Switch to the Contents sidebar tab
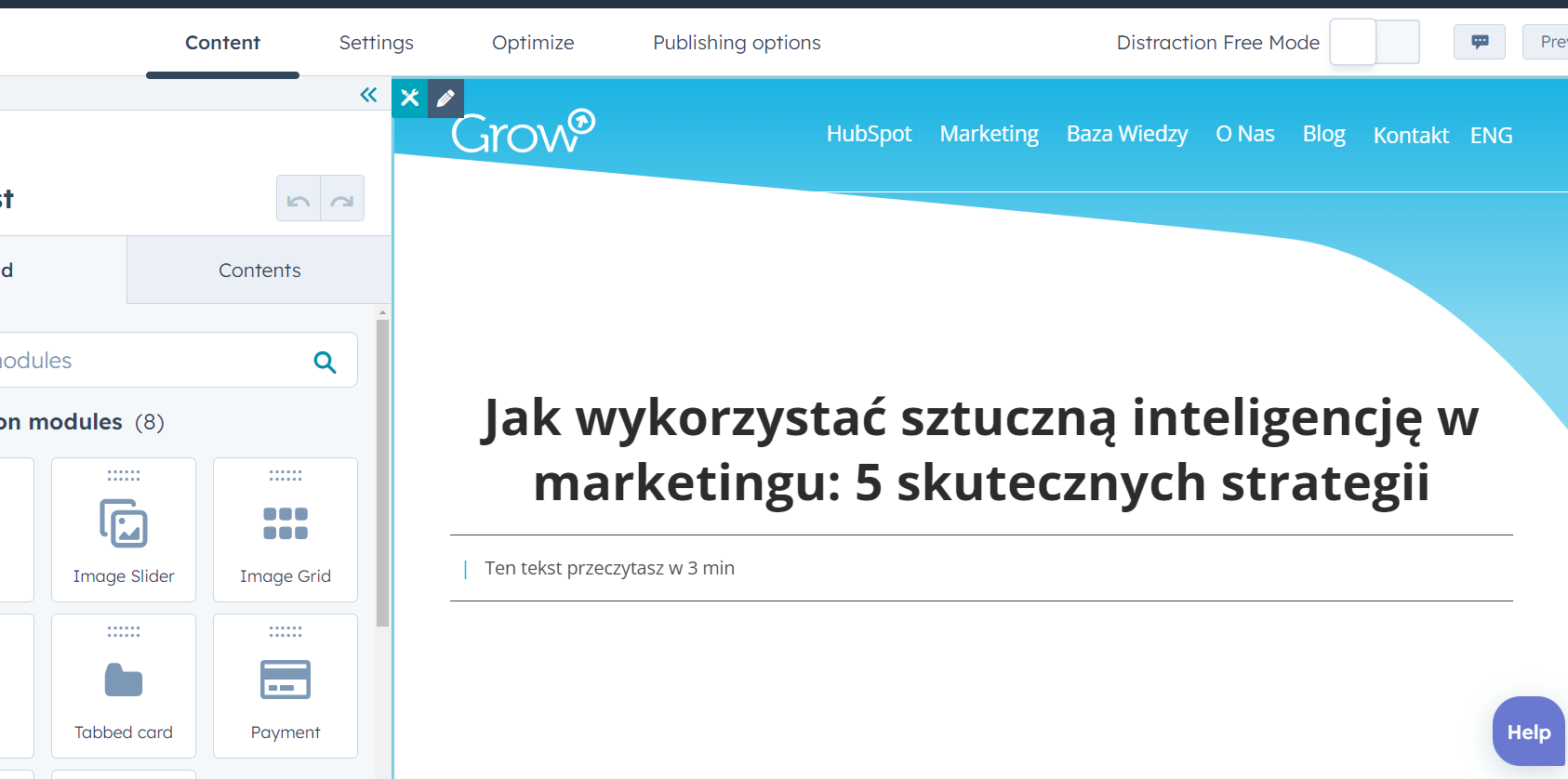Viewport: 1568px width, 779px height. (x=259, y=271)
